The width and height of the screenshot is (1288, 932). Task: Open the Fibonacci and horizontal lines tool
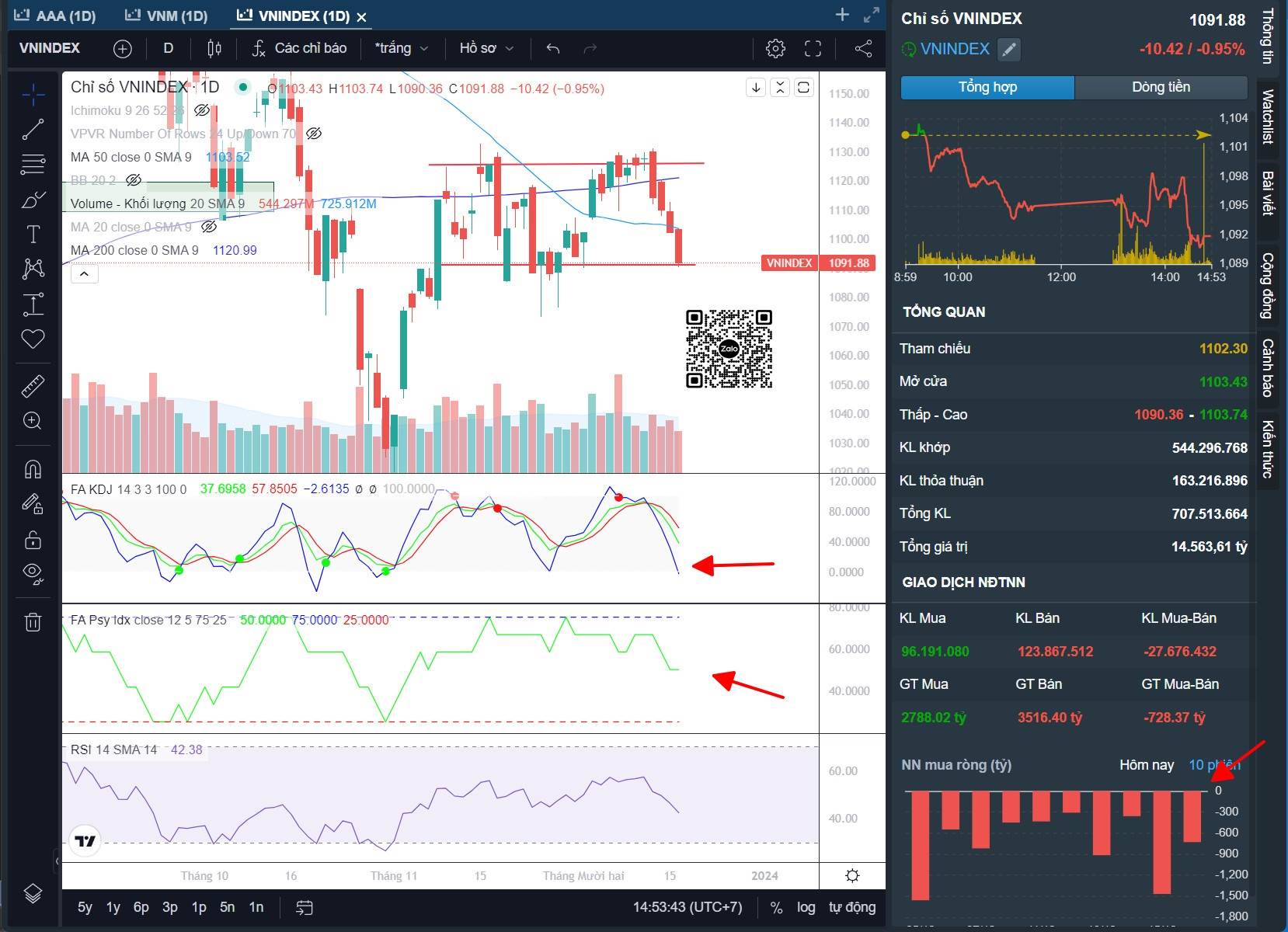[x=33, y=165]
